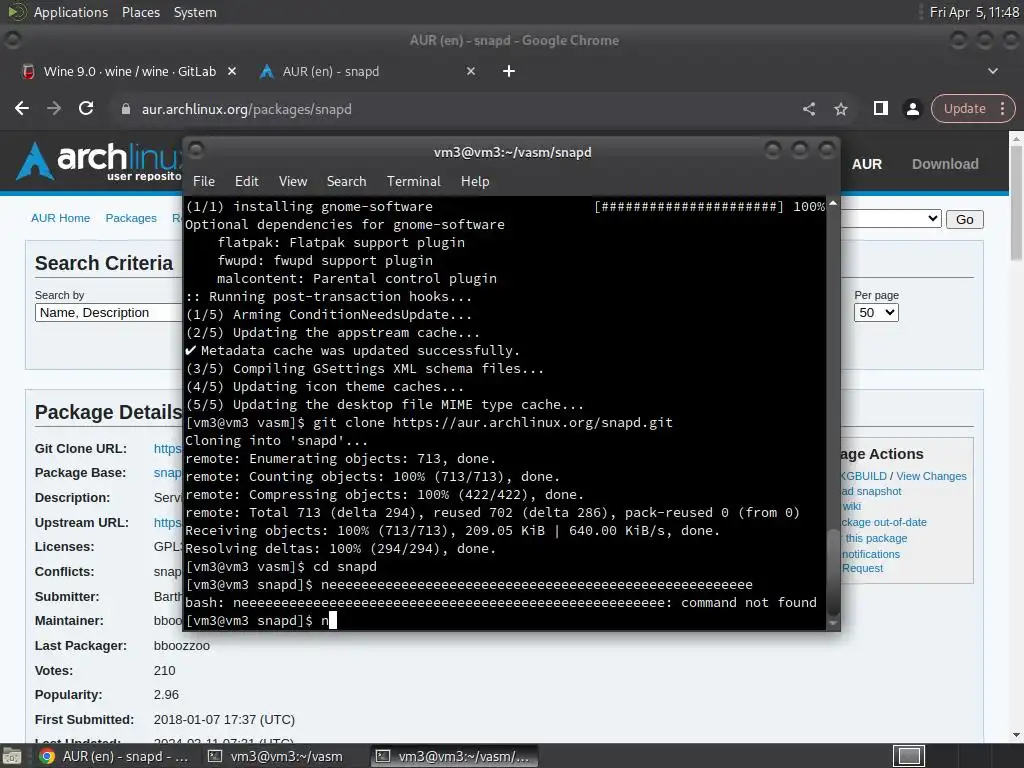The width and height of the screenshot is (1024, 768).
Task: Click workspace switcher in bottom panel
Action: point(908,756)
